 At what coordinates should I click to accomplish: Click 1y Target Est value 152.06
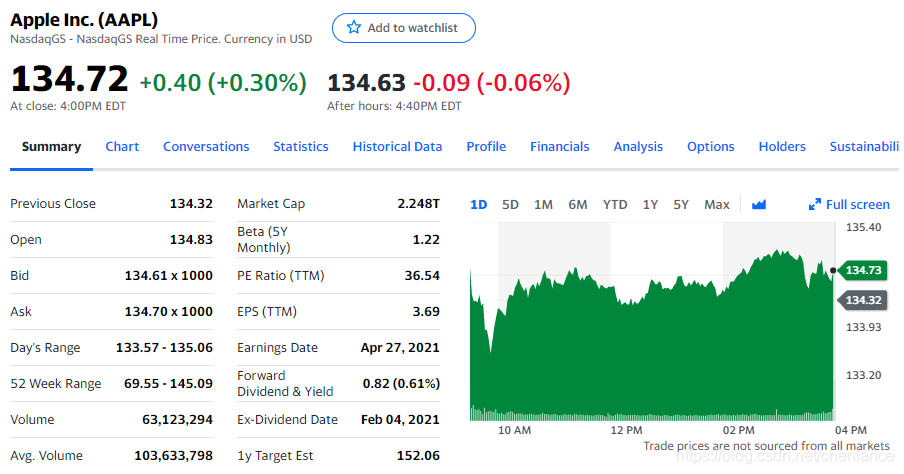[418, 456]
